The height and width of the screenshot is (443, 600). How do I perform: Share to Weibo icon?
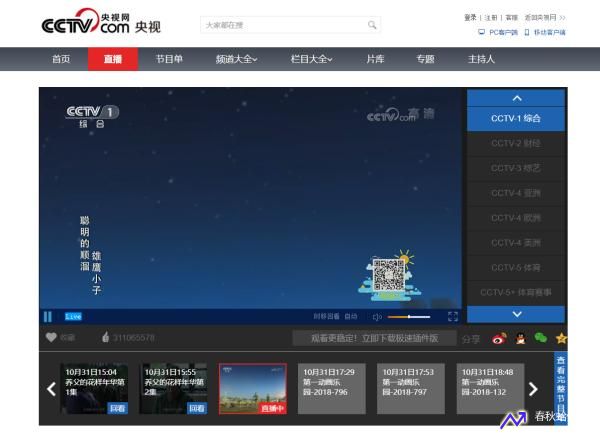point(499,338)
